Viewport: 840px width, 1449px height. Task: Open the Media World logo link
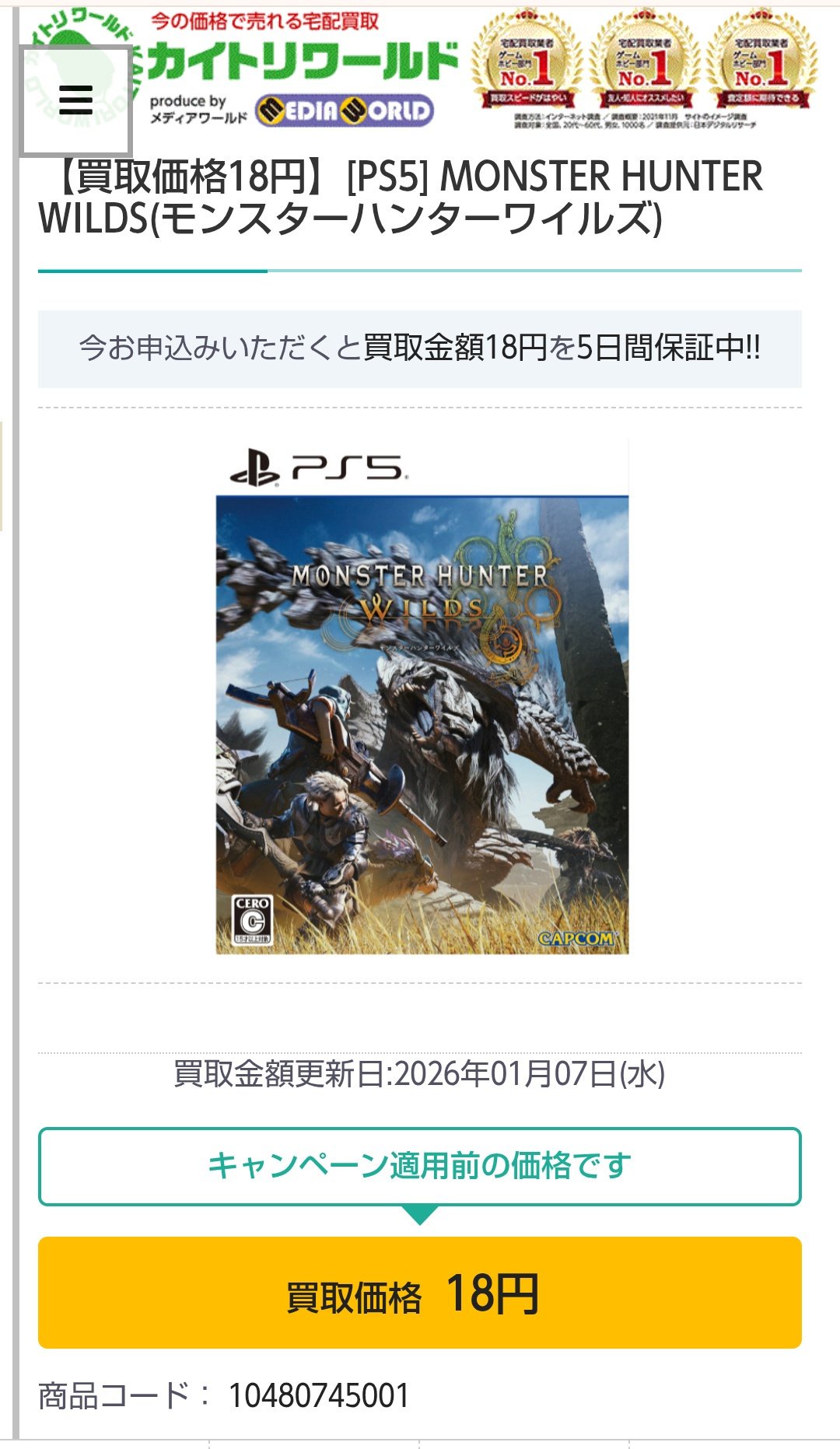[345, 110]
